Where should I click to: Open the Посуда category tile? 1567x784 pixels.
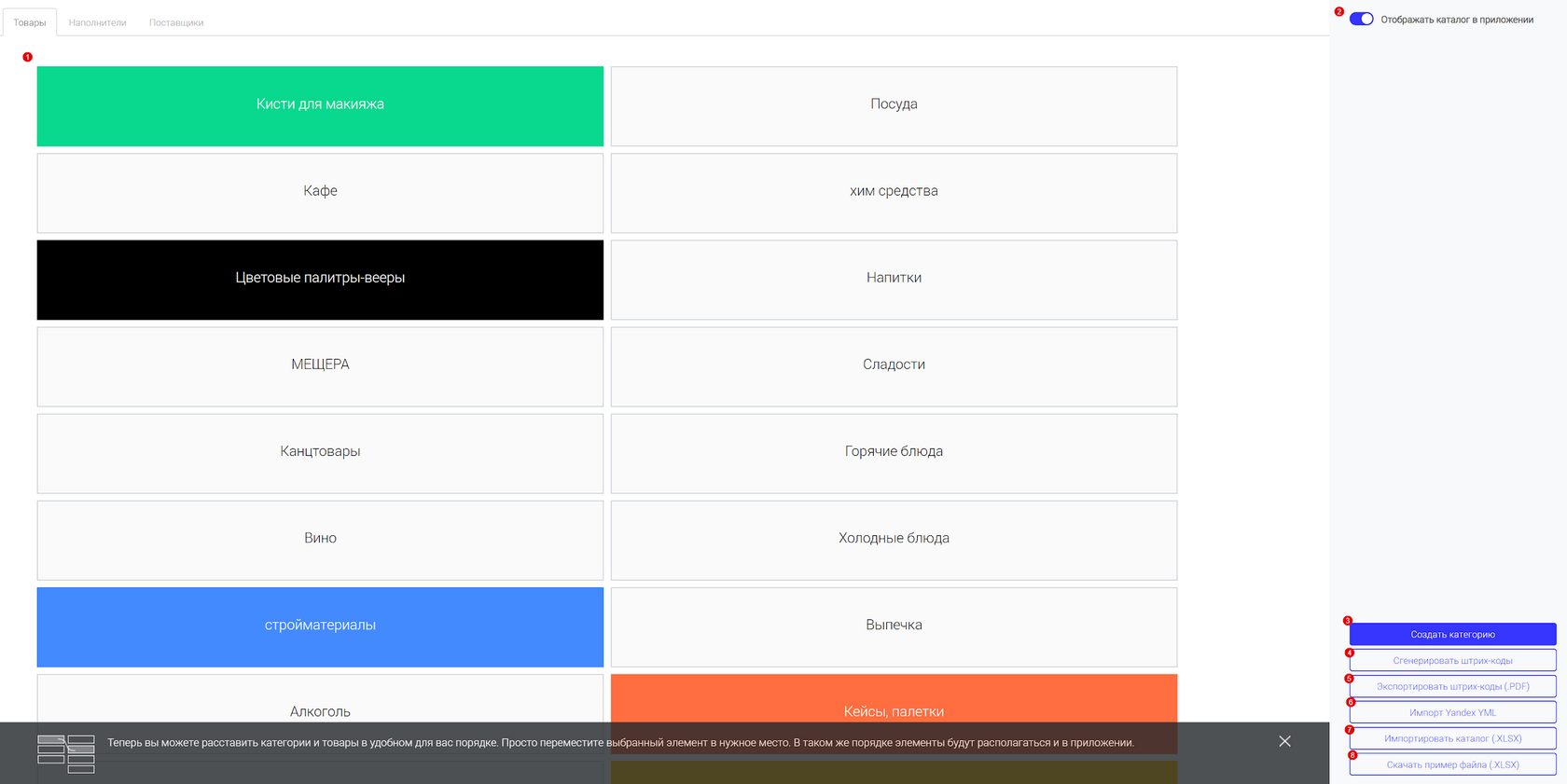tap(894, 106)
